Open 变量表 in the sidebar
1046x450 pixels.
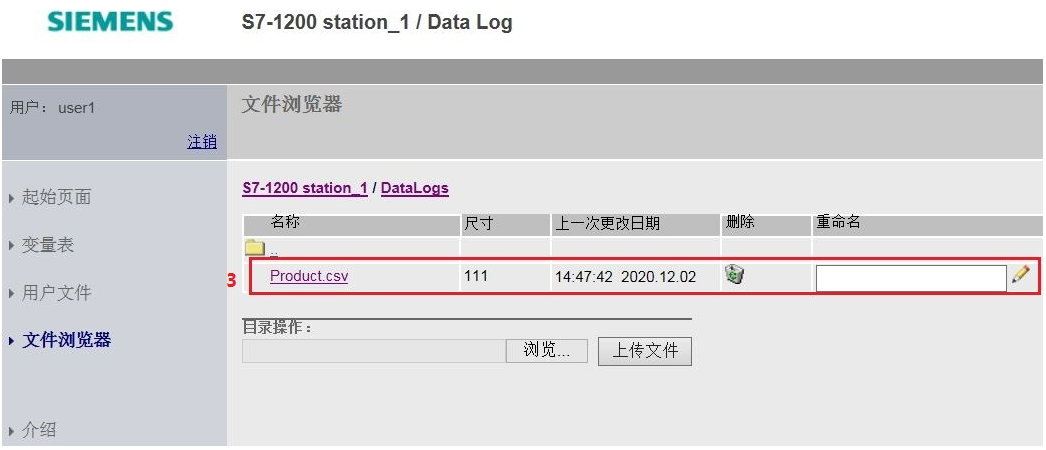[47, 245]
